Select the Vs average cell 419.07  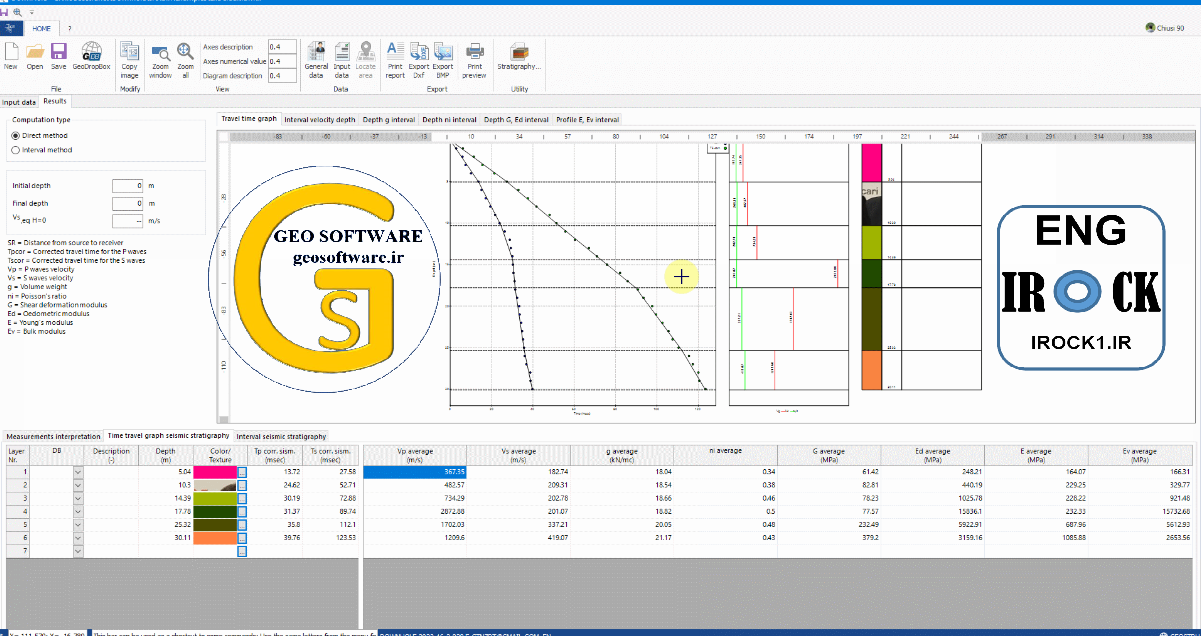tap(519, 537)
